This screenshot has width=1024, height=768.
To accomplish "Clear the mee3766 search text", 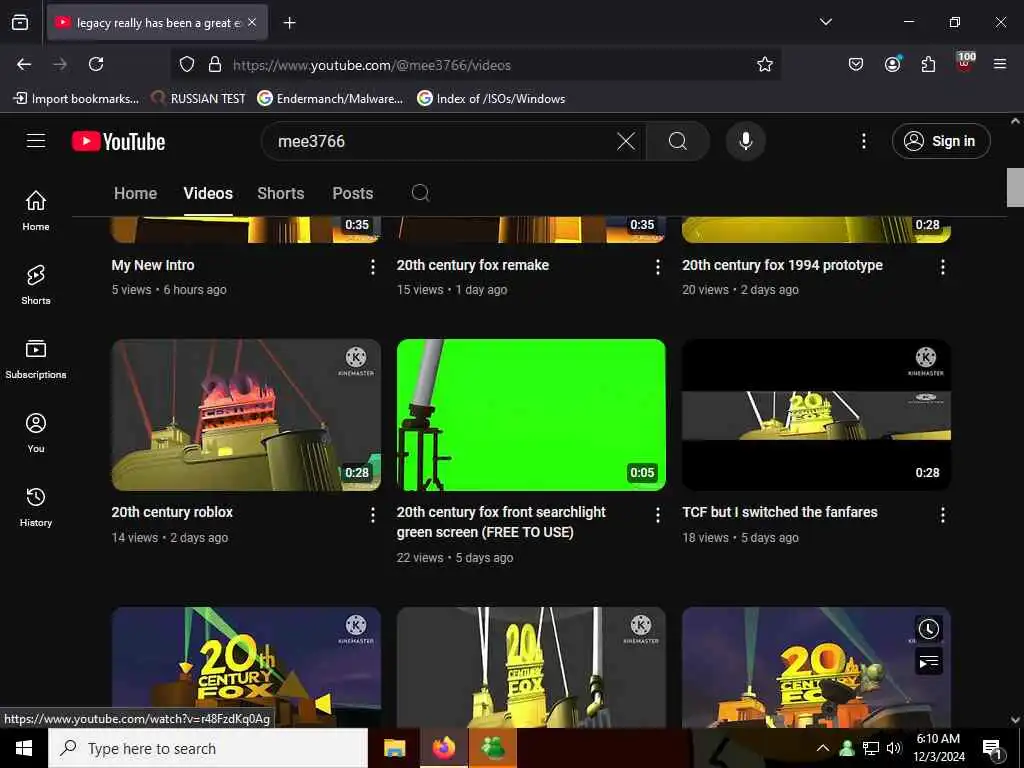I will tap(626, 141).
